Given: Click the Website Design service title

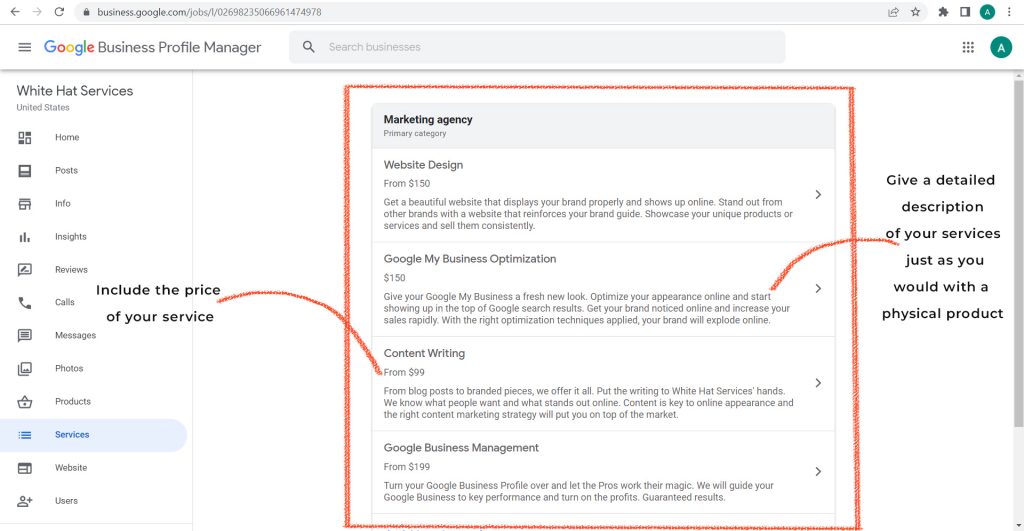Looking at the screenshot, I should pyautogui.click(x=423, y=165).
